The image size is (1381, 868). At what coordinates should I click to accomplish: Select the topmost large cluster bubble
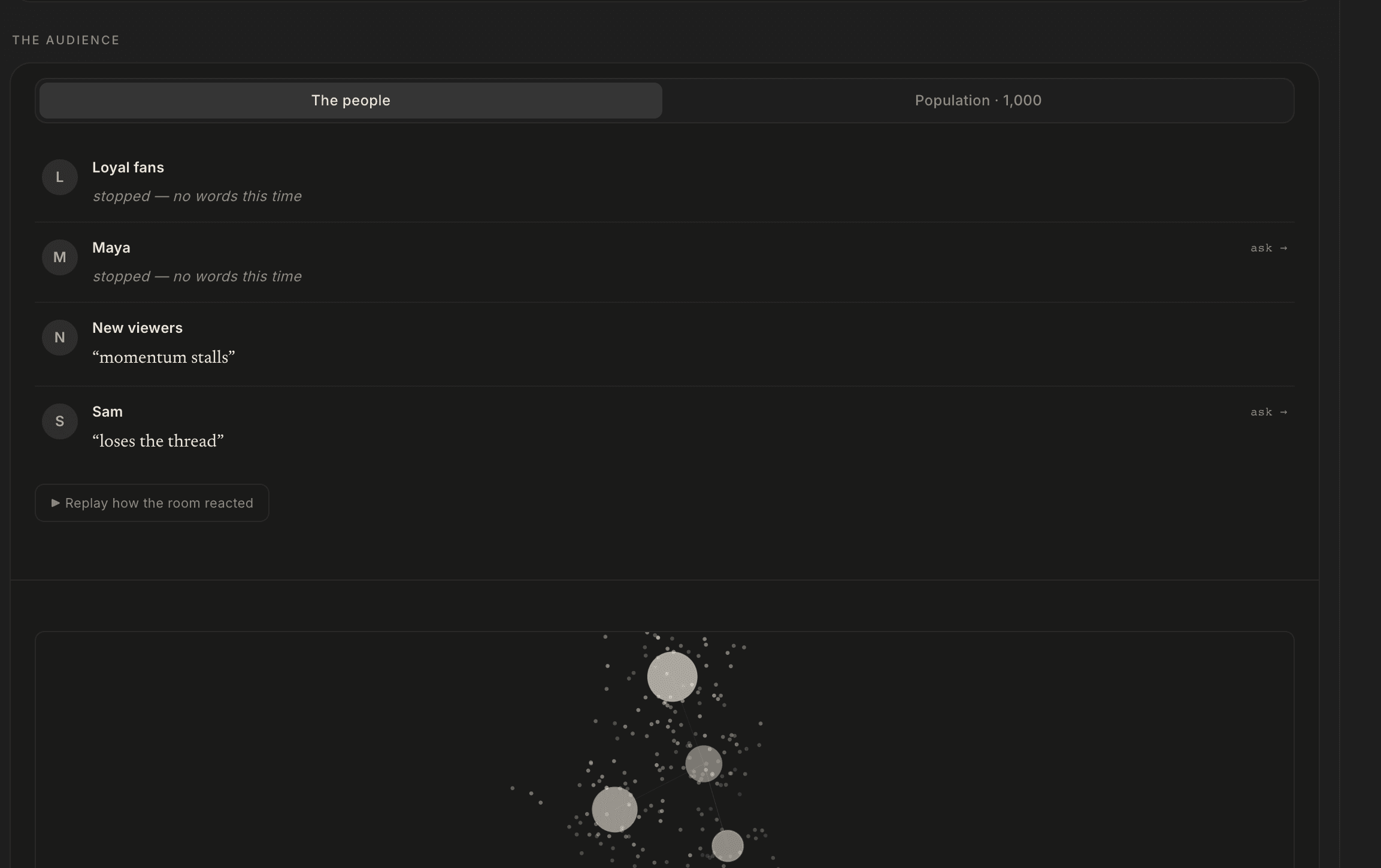(672, 676)
